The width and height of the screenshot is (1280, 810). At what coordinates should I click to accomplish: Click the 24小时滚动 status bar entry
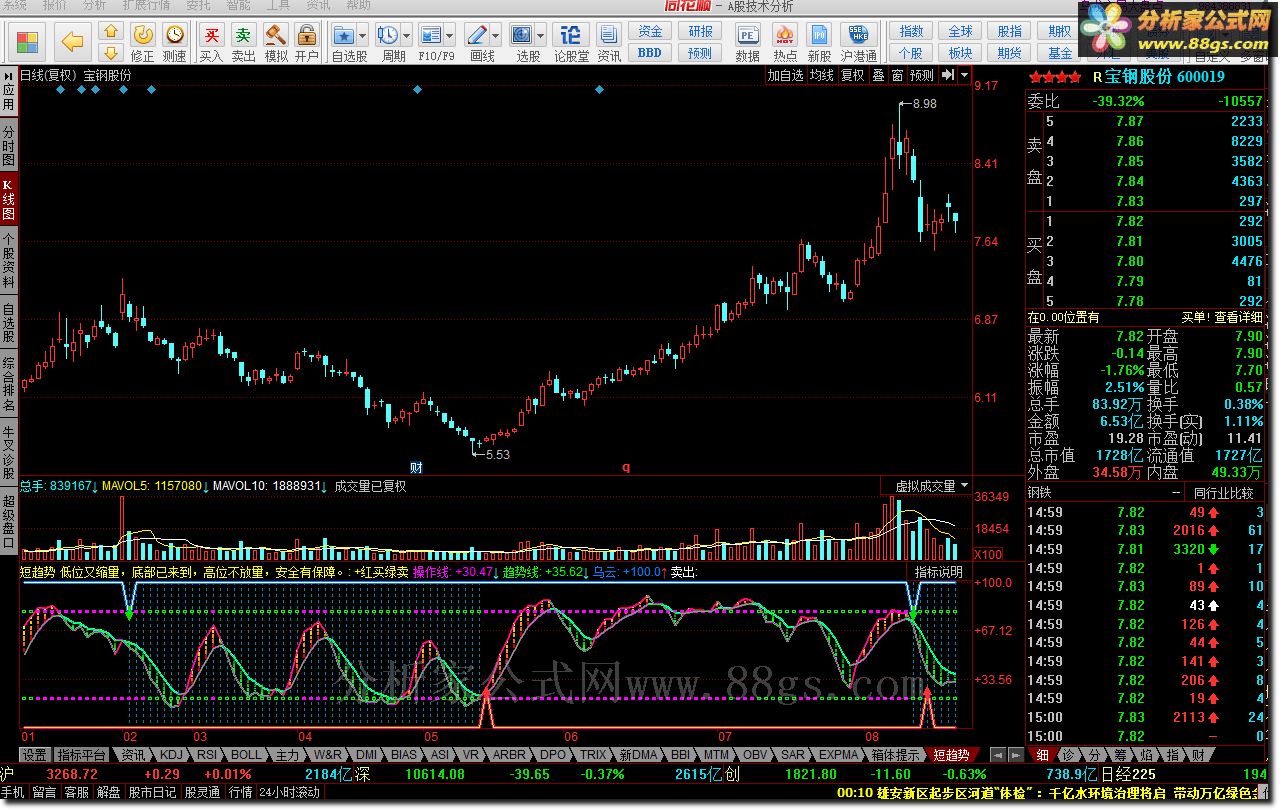[x=290, y=792]
